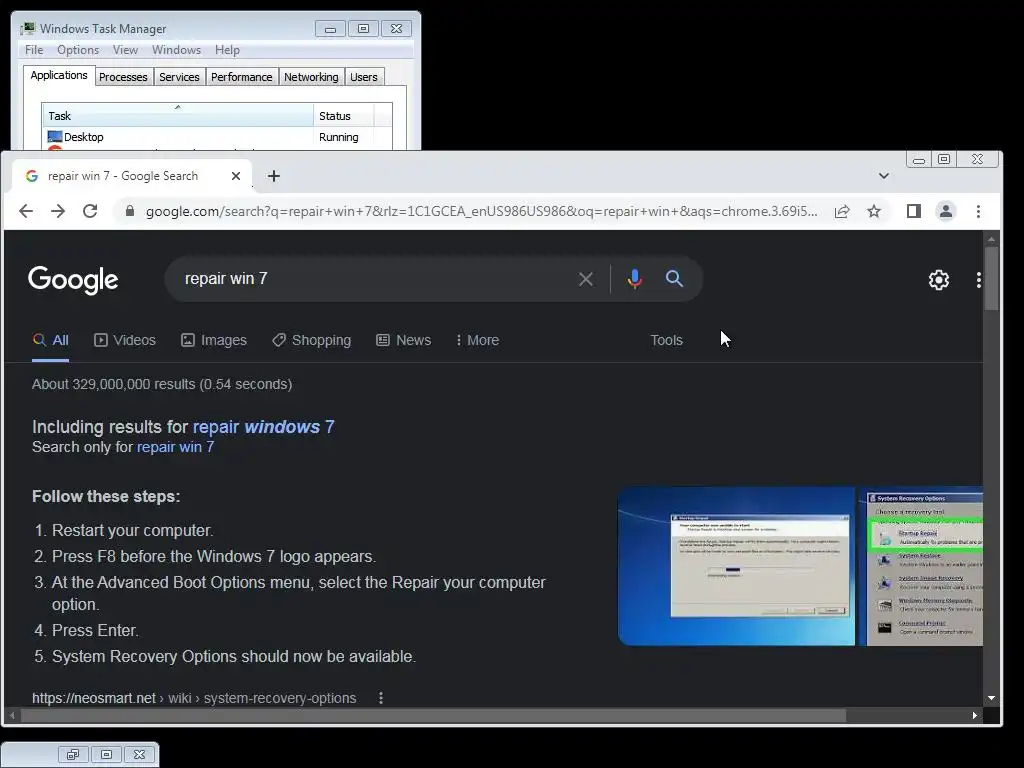Open a new Chrome tab
1024x768 pixels.
tap(274, 176)
